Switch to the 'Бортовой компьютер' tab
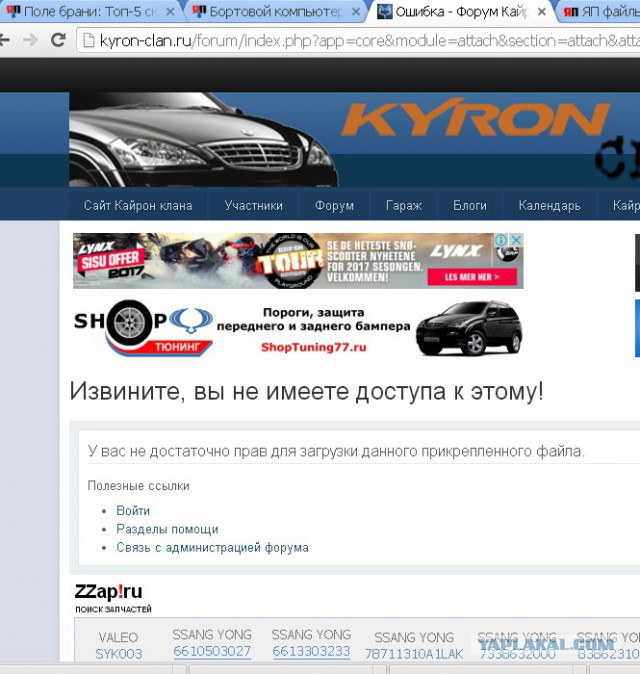The image size is (640, 674). click(x=275, y=12)
